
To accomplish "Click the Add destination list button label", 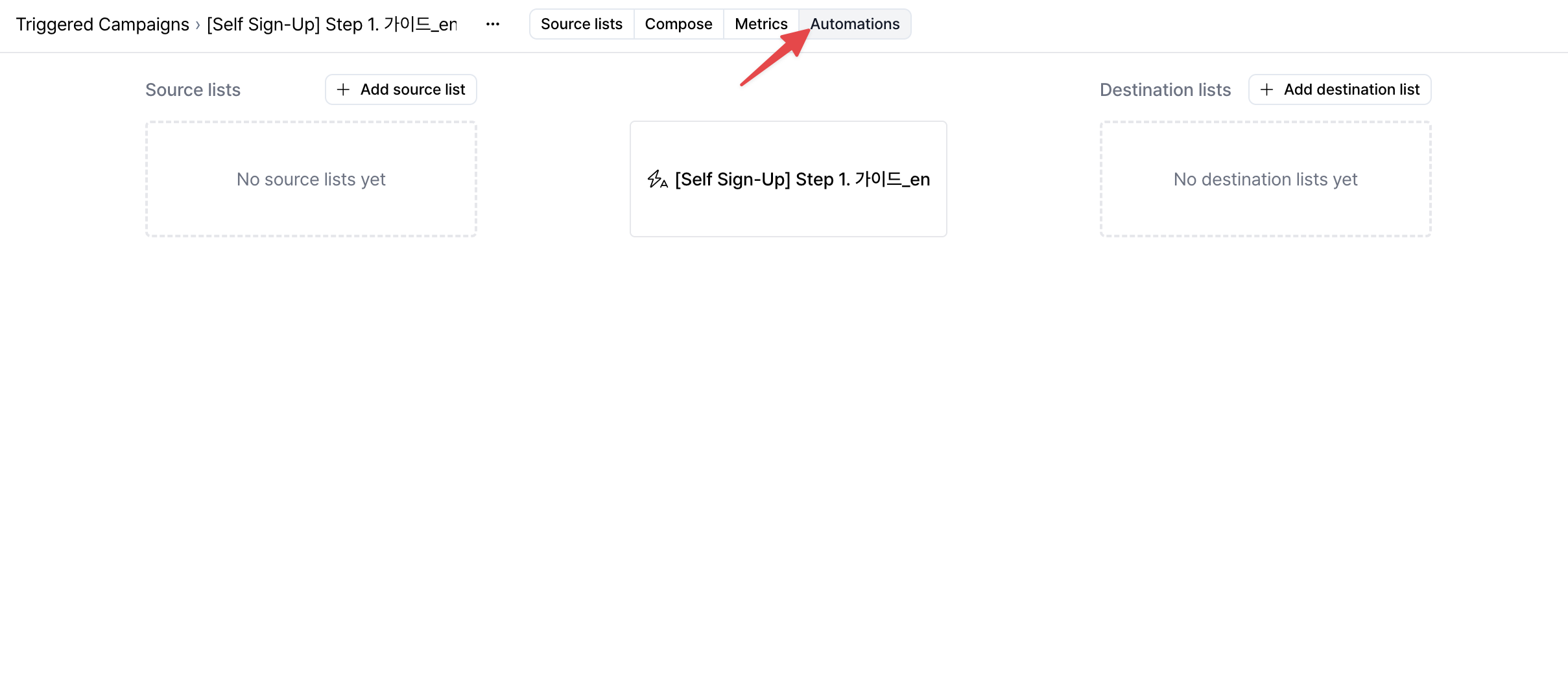I will click(1351, 89).
